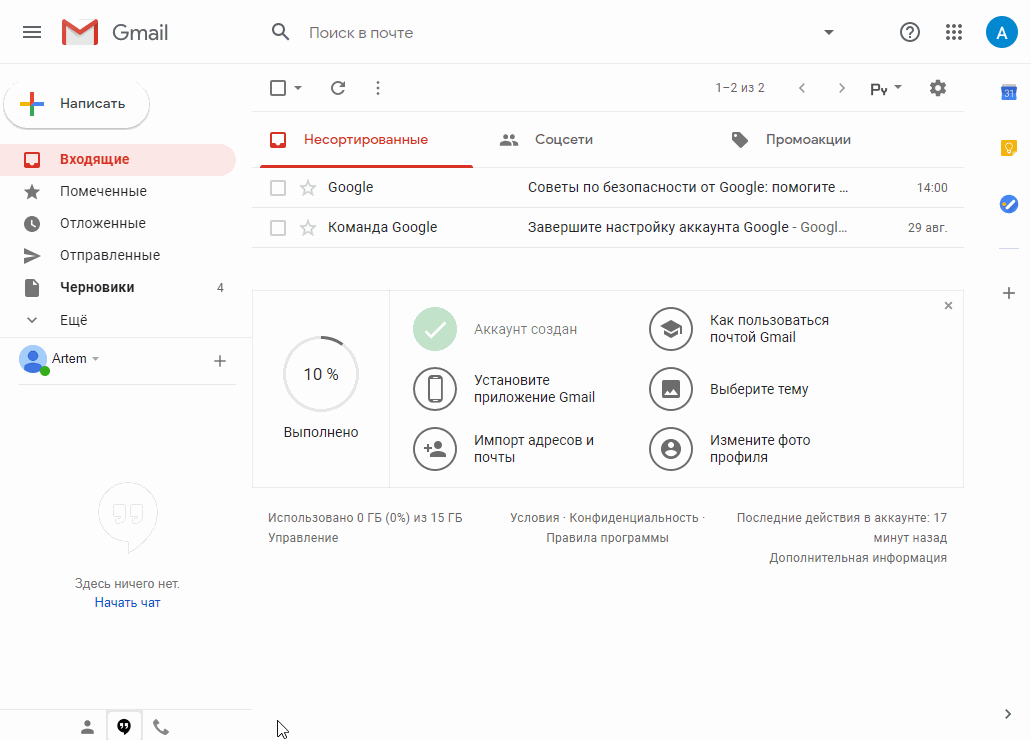The height and width of the screenshot is (740, 1031).
Task: Open the Конфиденциальность link
Action: pyautogui.click(x=634, y=518)
